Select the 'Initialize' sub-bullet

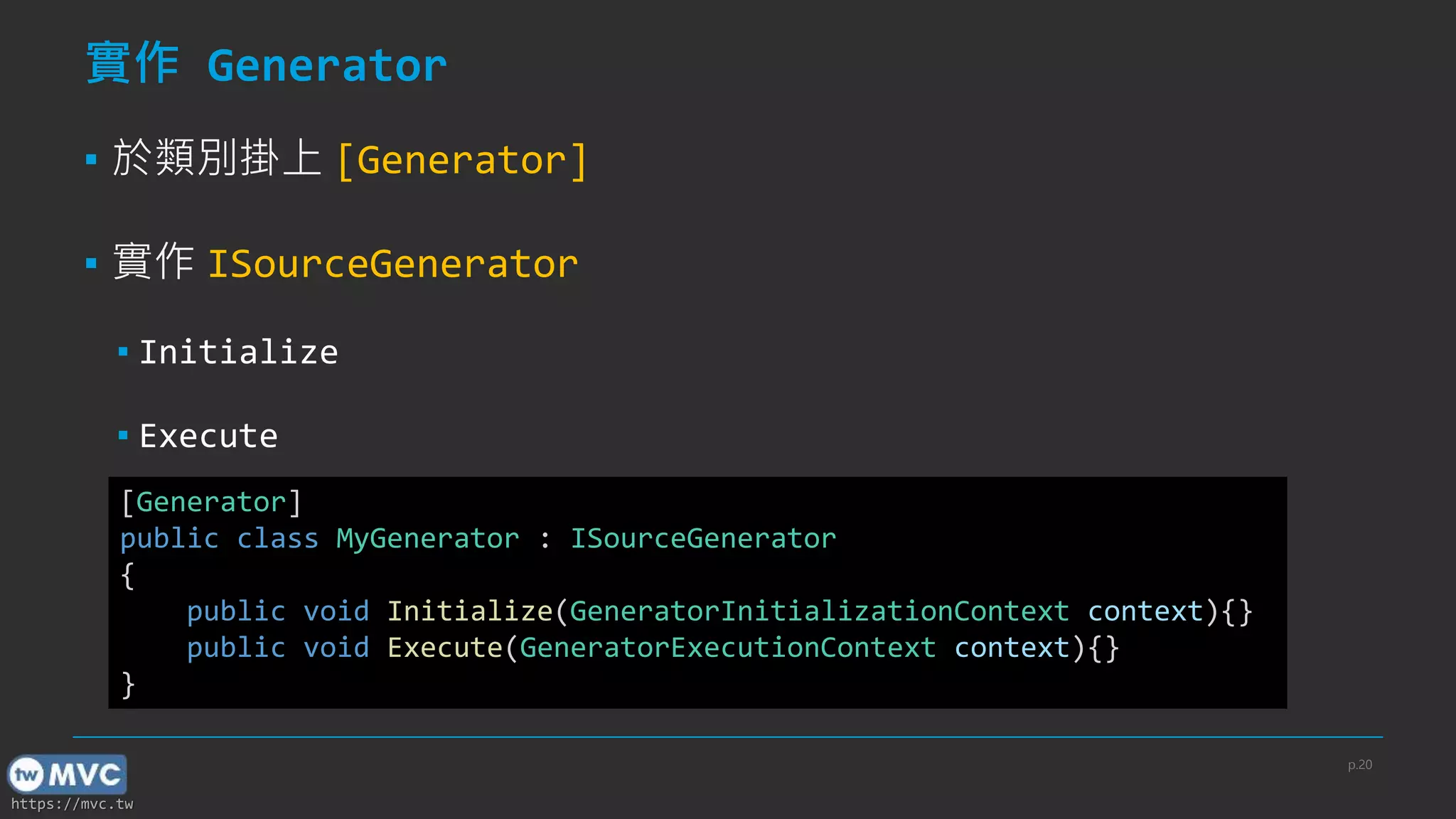point(239,352)
